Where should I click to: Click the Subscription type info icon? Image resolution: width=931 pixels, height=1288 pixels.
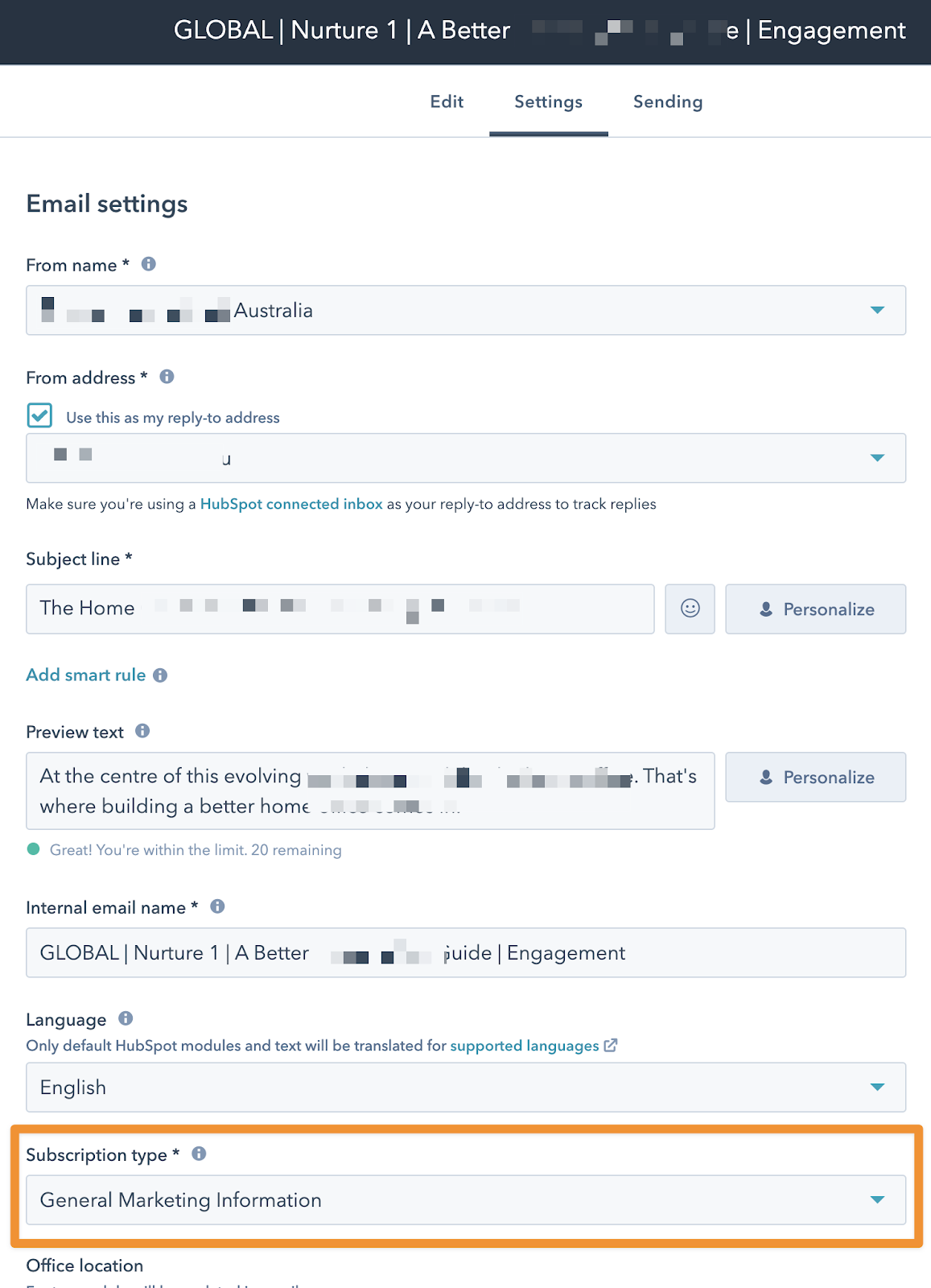[199, 1154]
